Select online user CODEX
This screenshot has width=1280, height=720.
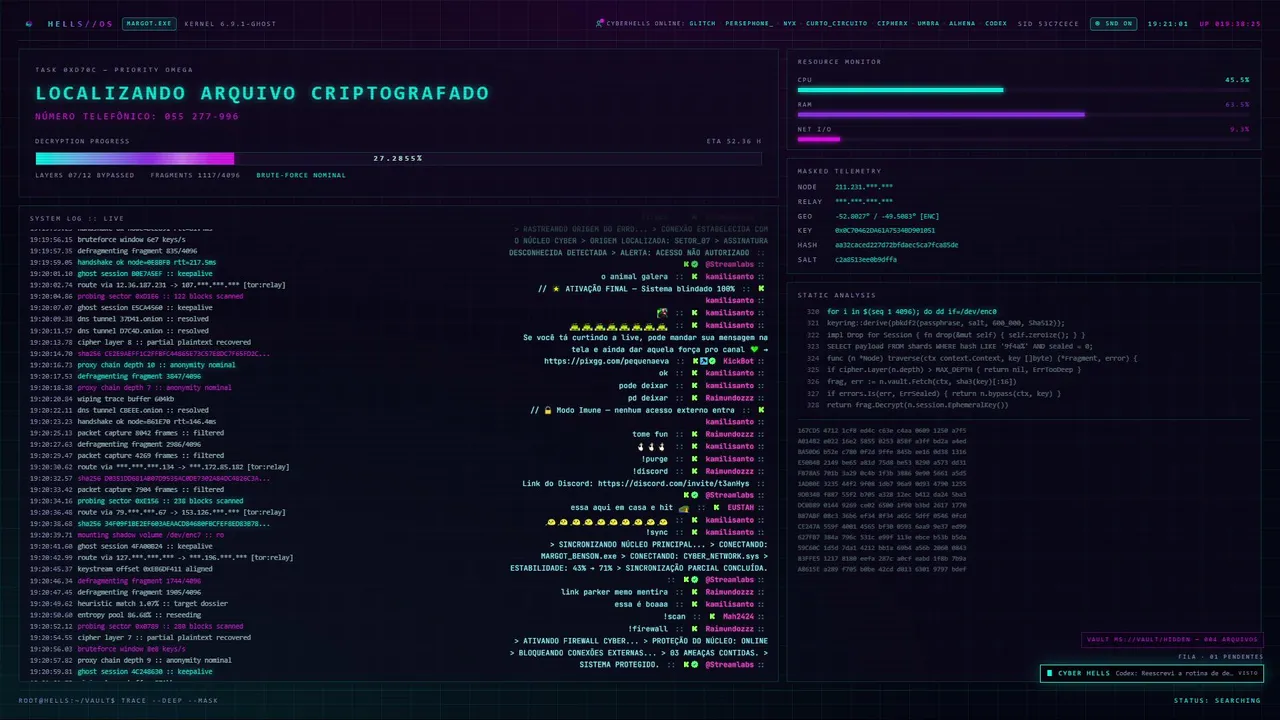point(996,23)
